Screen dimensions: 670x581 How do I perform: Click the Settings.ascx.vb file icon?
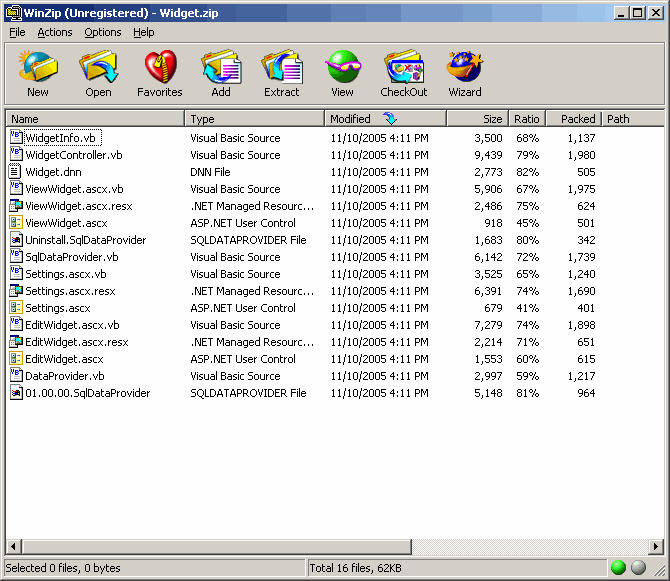click(16, 273)
